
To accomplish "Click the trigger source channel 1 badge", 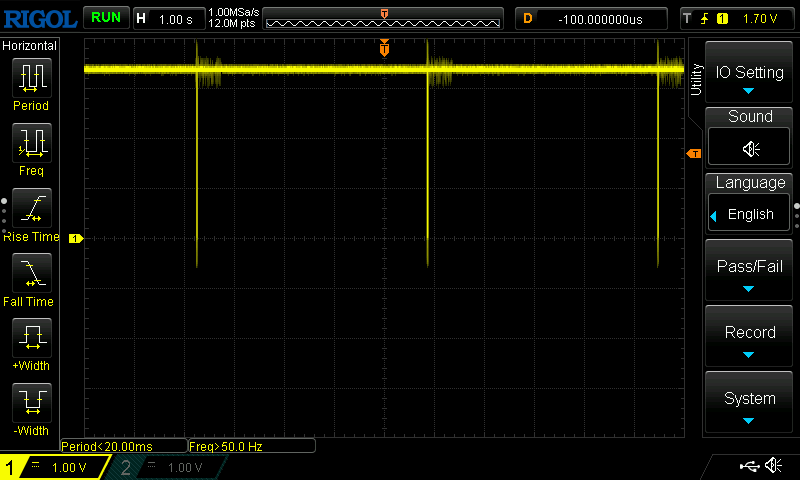I will 722,19.
